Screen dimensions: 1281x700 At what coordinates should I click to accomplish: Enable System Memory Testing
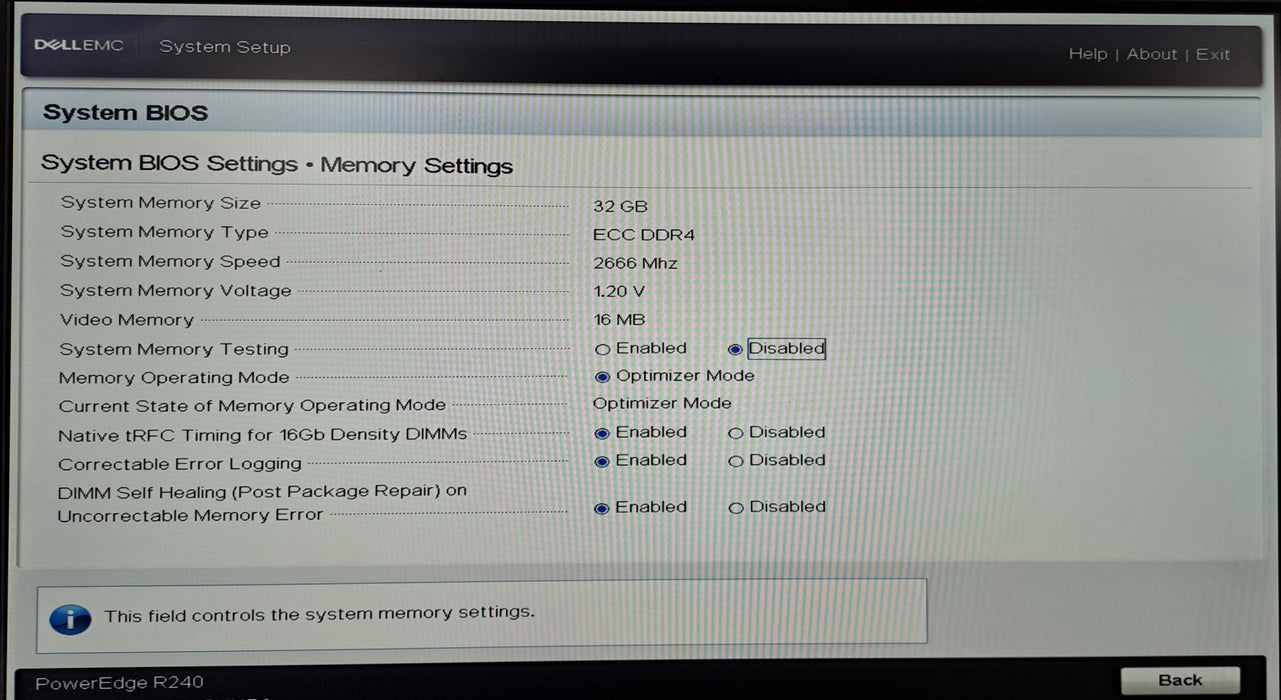[x=604, y=348]
